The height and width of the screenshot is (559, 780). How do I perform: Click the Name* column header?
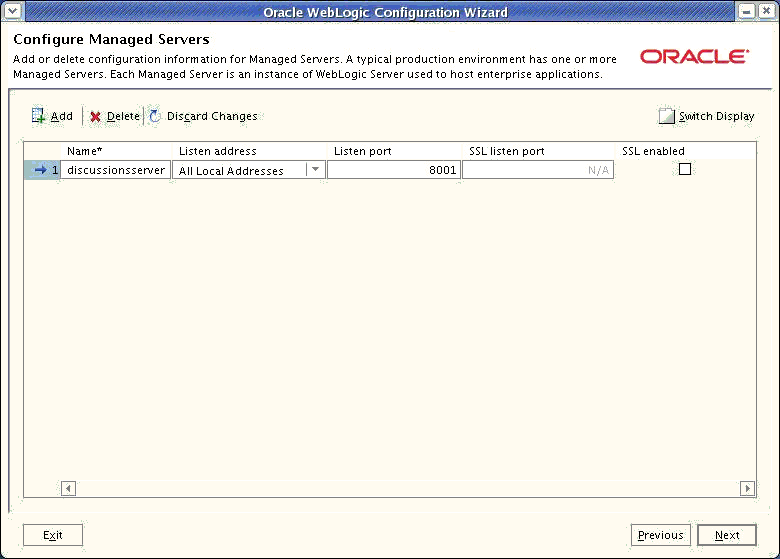116,151
